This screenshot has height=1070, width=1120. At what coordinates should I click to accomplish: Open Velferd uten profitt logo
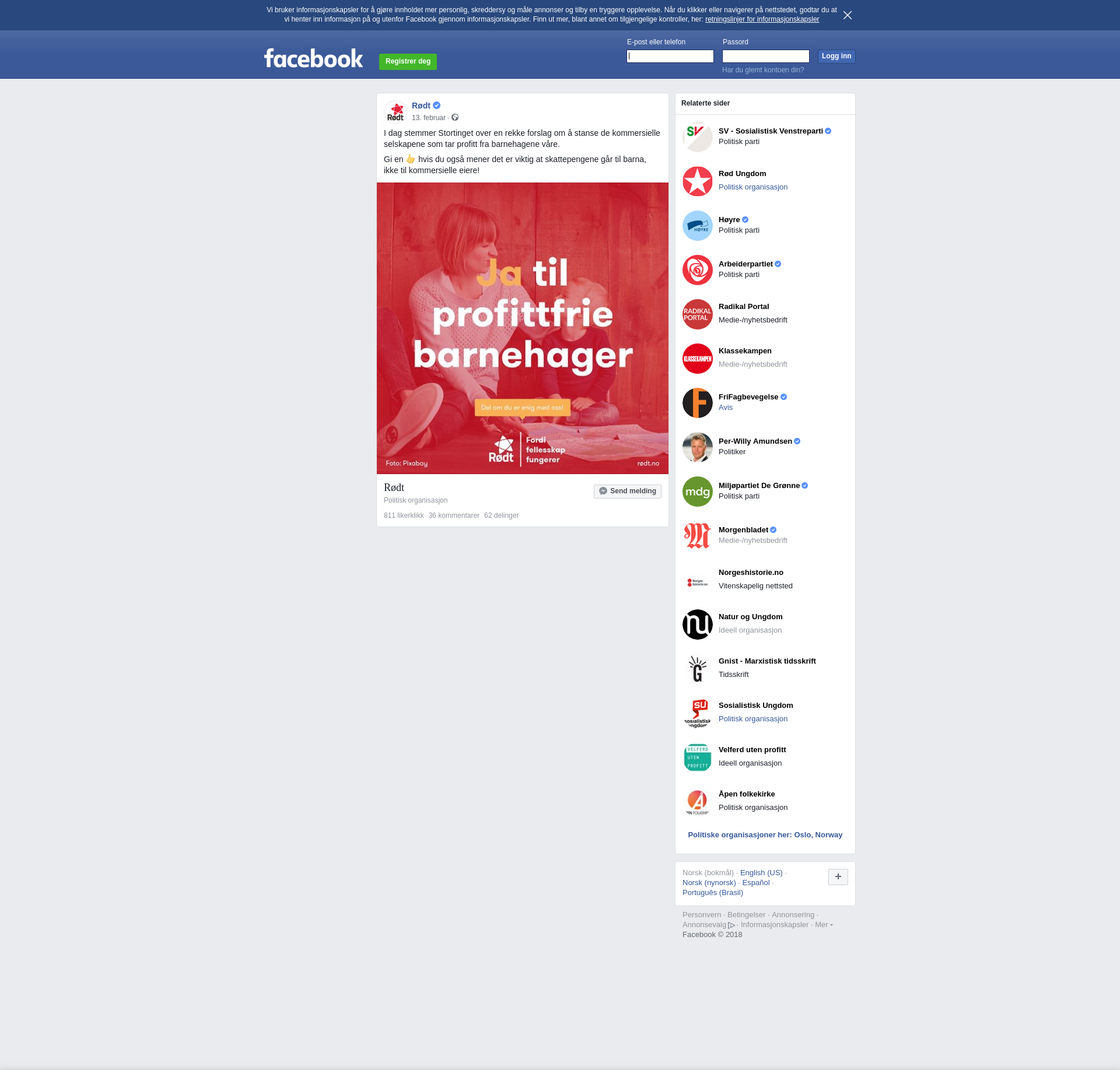(x=698, y=757)
